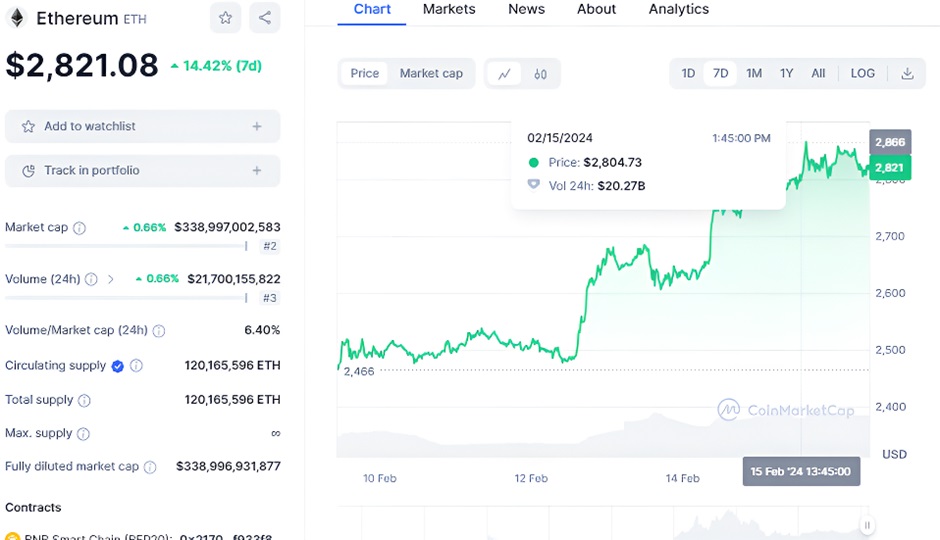Click the 12 Feb axis label
940x540 pixels.
(x=531, y=478)
